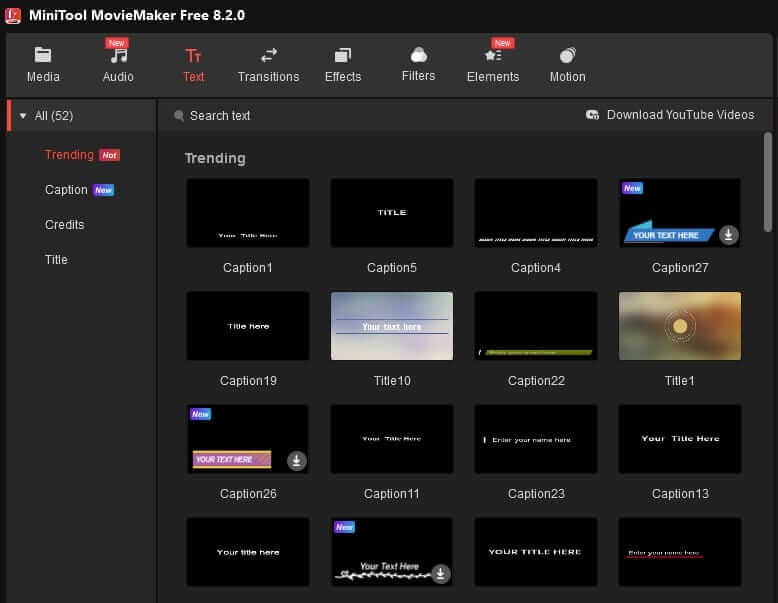
Task: Select the Caption category
Action: pyautogui.click(x=66, y=190)
